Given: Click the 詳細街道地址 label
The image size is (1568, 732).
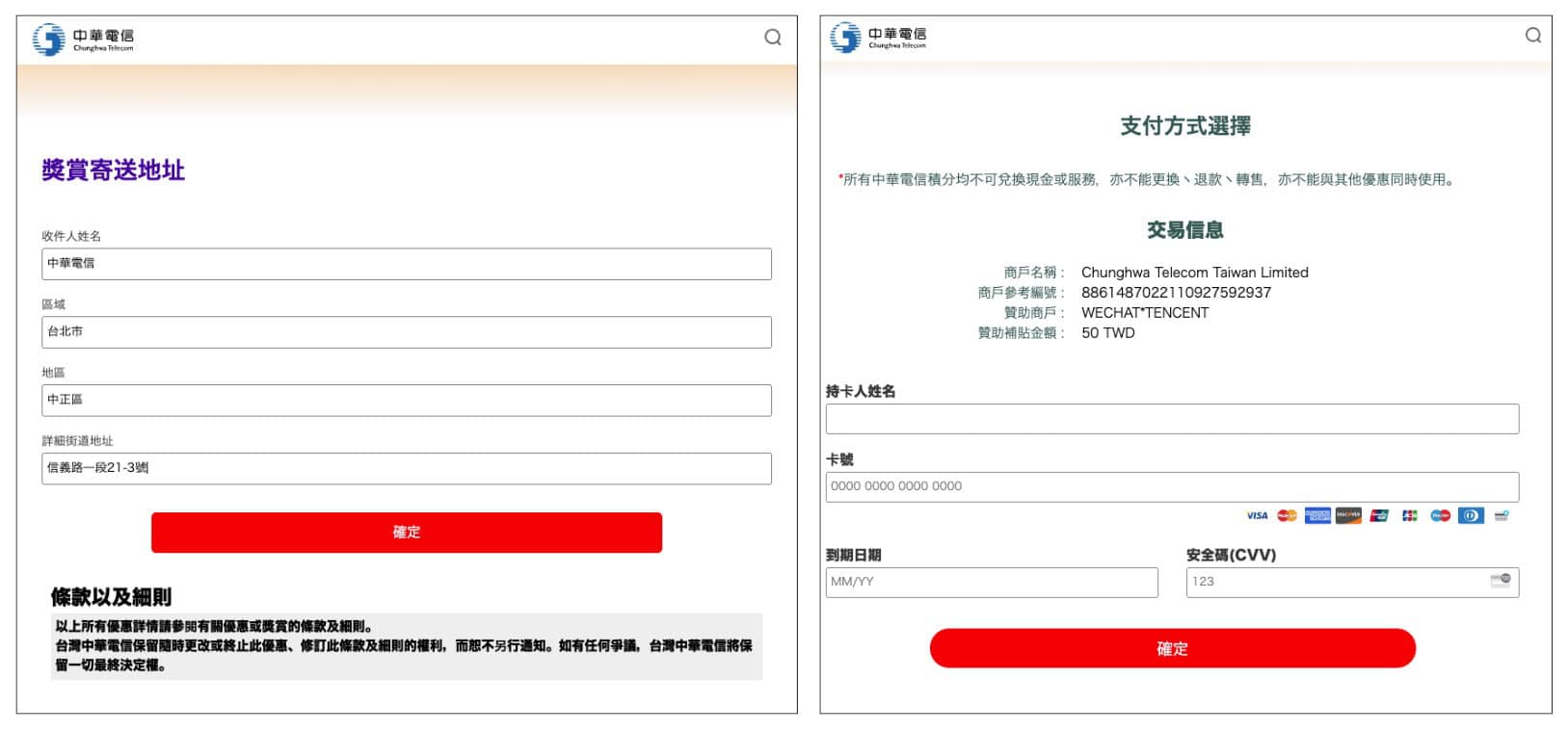Looking at the screenshot, I should (77, 441).
